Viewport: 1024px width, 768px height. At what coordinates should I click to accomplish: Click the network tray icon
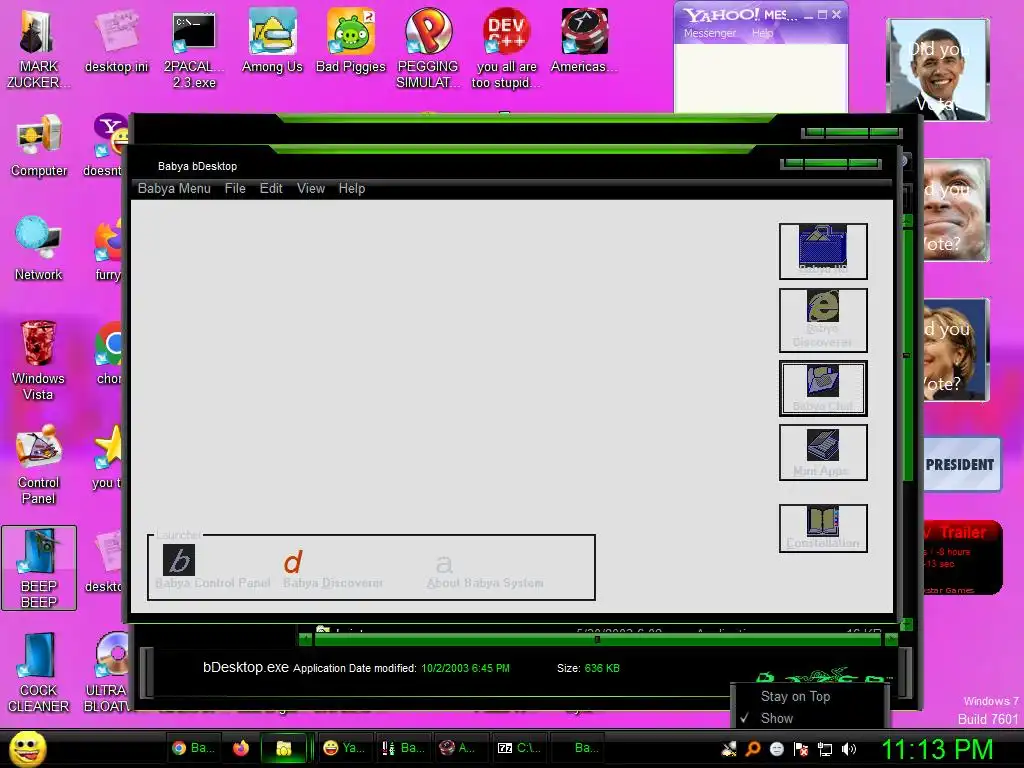tap(825, 749)
